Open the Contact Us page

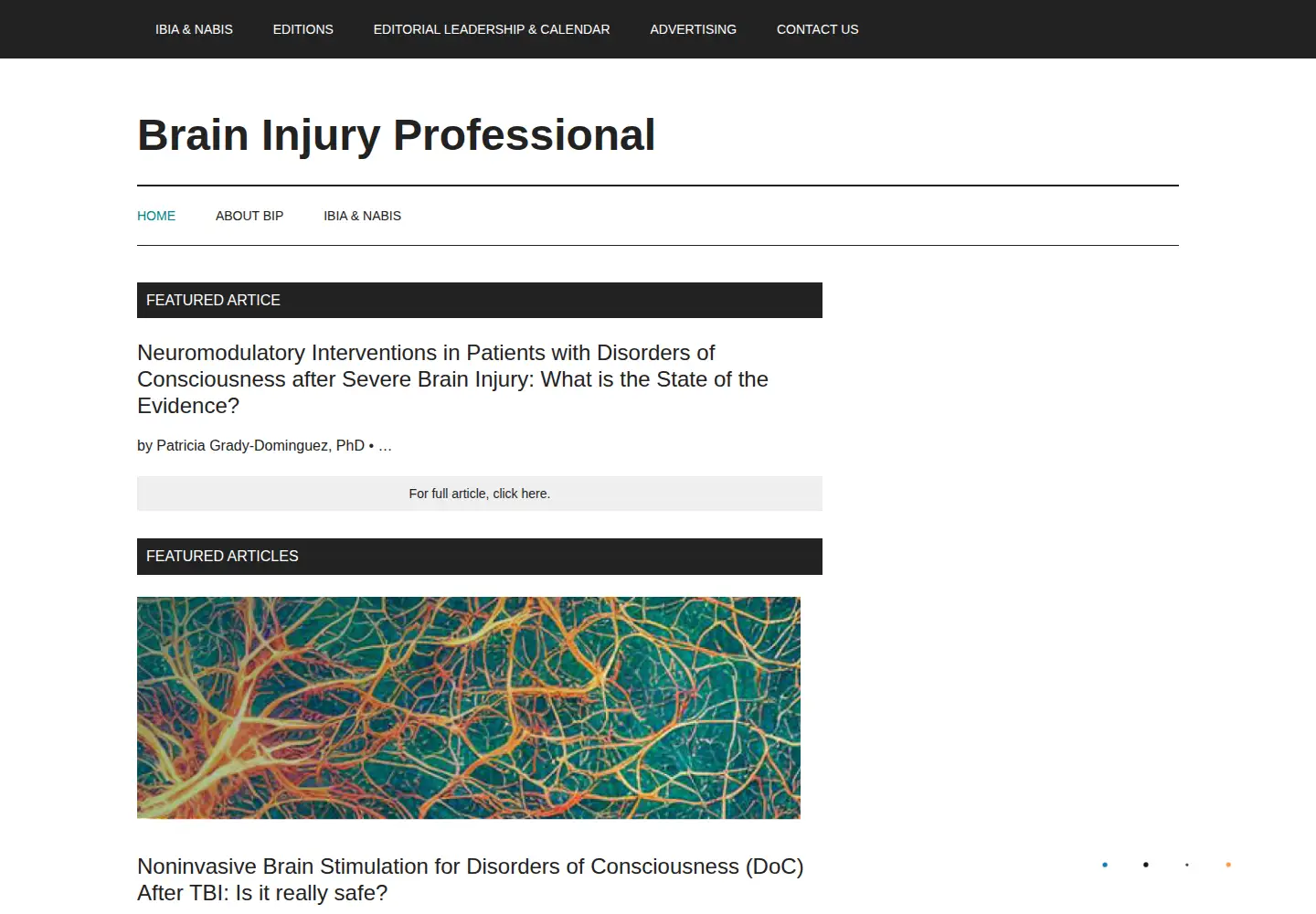817,29
